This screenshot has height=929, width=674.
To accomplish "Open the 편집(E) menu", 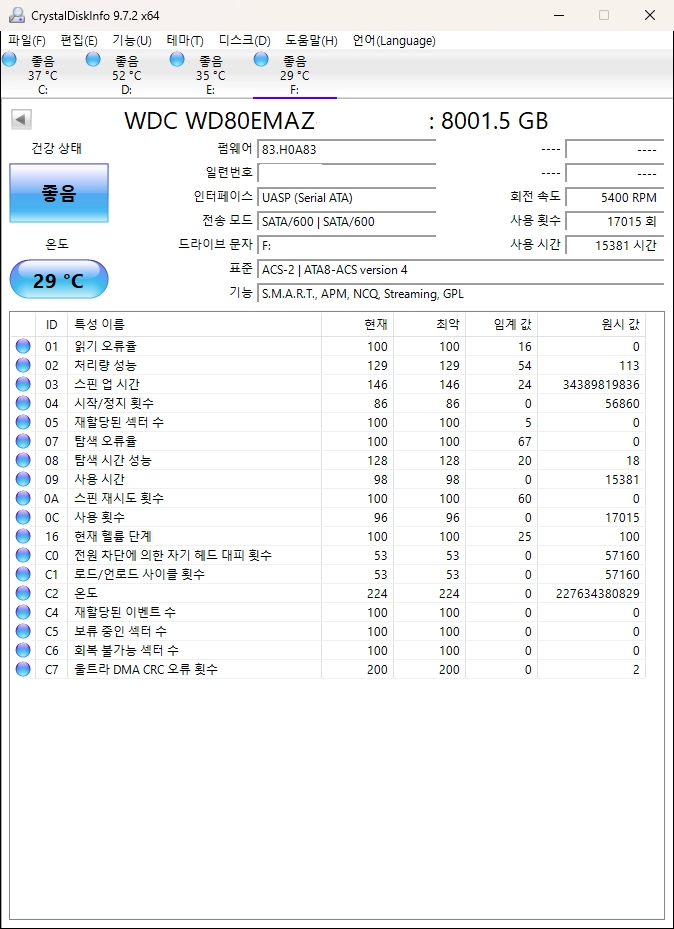I will click(79, 41).
